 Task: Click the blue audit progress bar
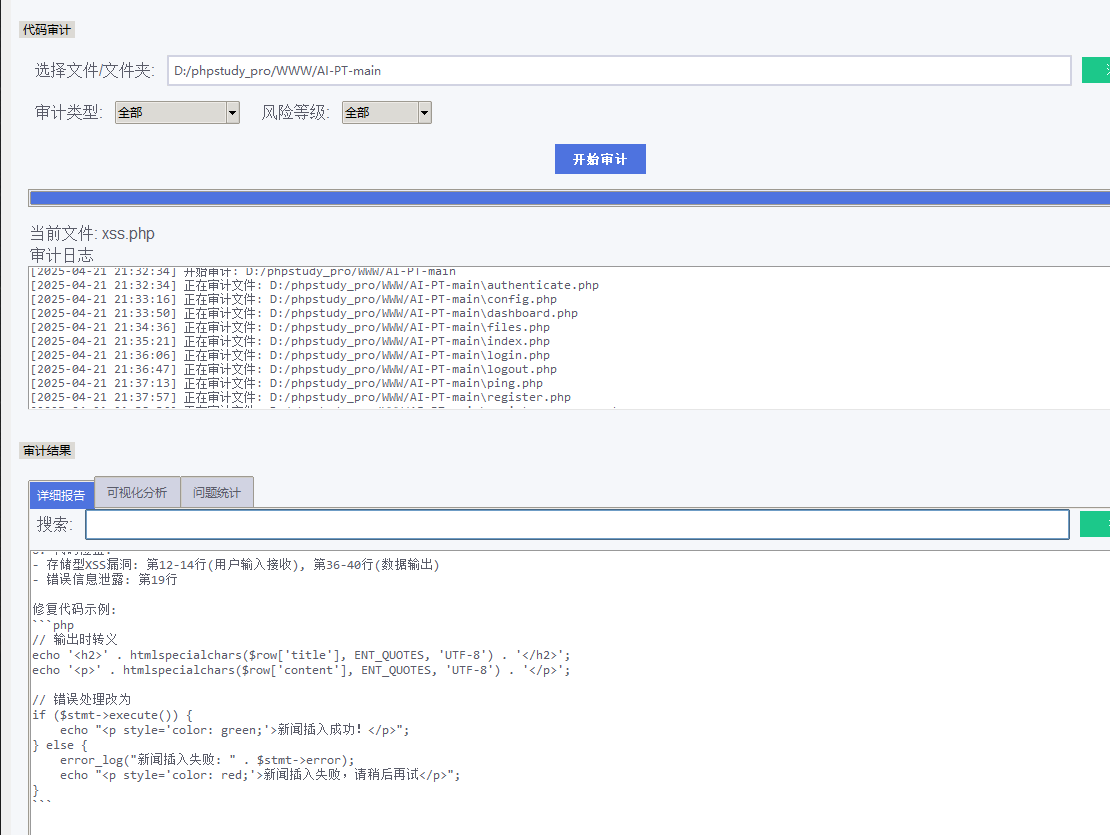[569, 198]
